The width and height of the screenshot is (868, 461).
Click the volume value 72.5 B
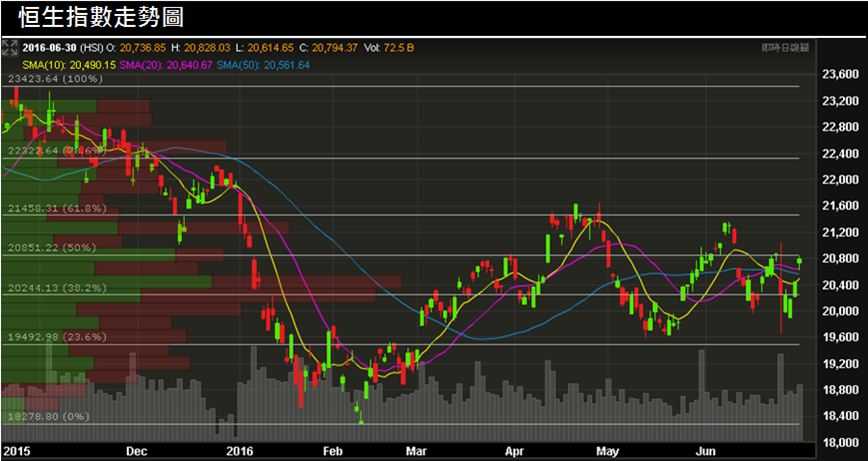point(397,48)
